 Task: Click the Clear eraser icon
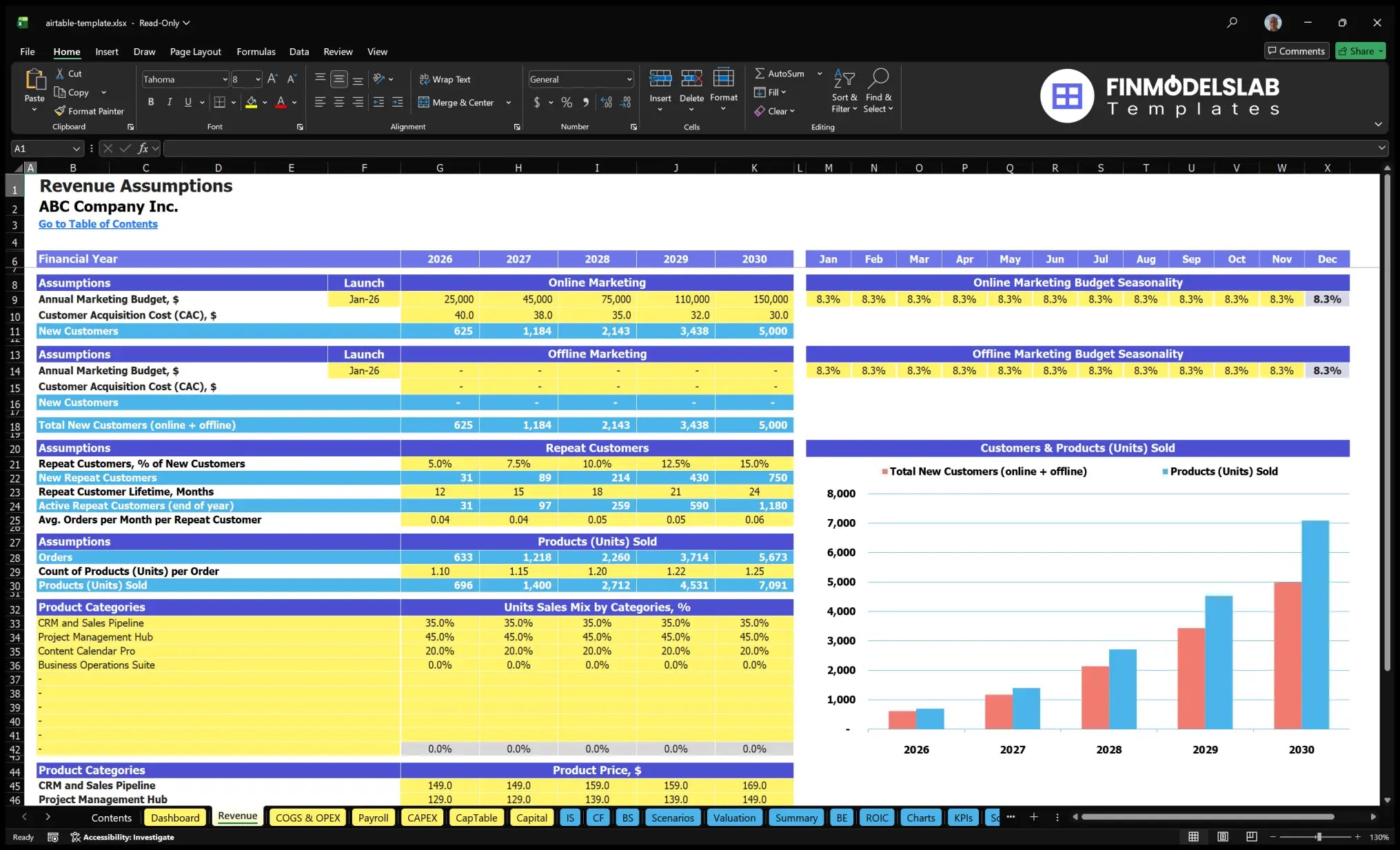(x=760, y=111)
